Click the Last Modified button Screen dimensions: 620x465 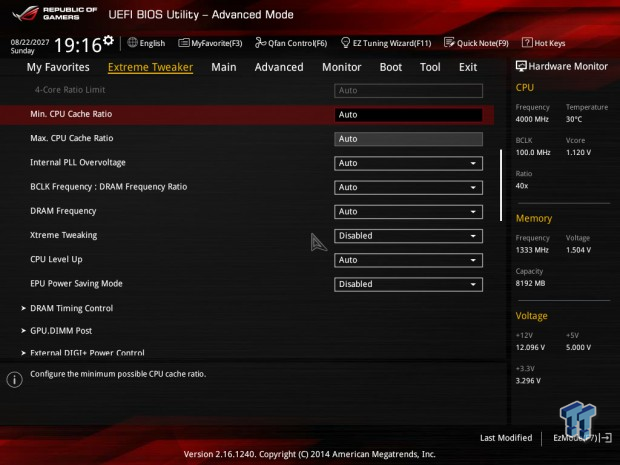point(506,438)
